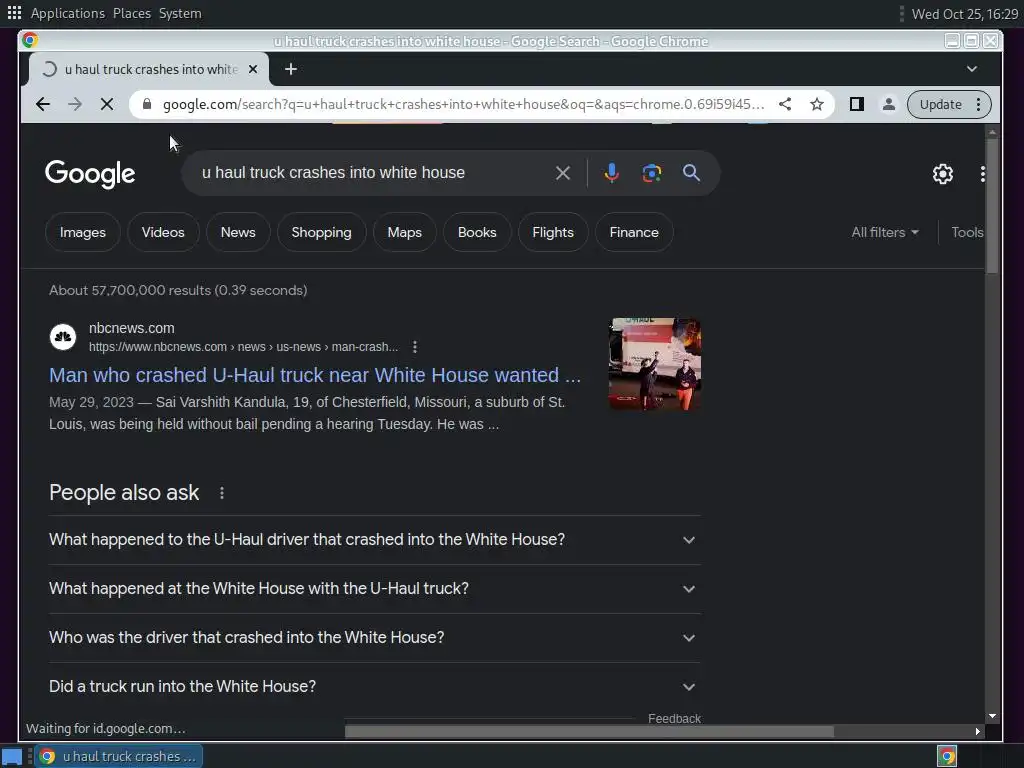The image size is (1024, 768).
Task: Open the Places menu in top panel
Action: point(132,13)
